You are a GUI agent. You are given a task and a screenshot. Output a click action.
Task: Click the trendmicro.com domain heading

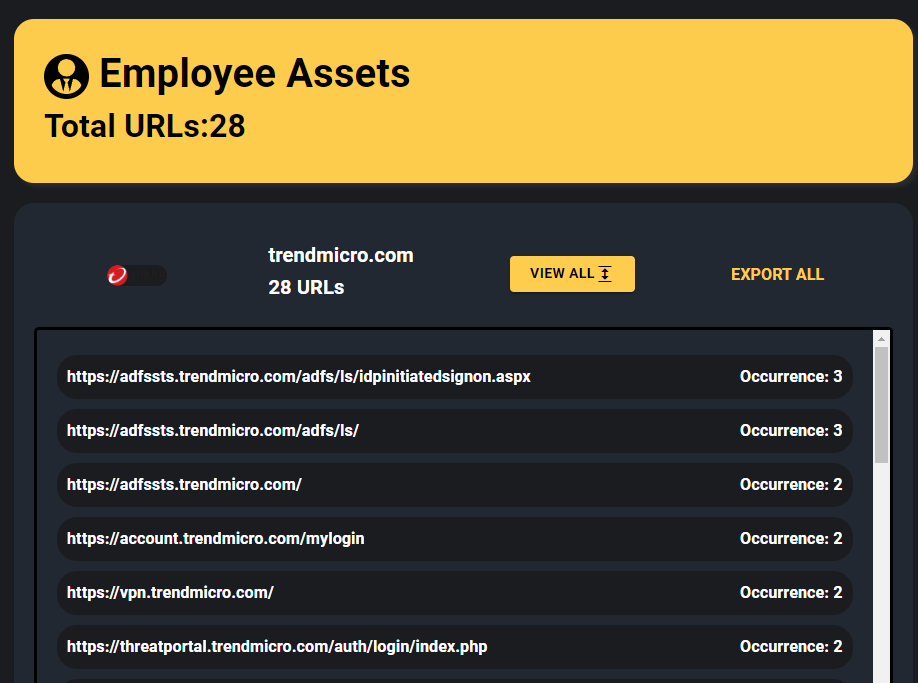coord(341,255)
